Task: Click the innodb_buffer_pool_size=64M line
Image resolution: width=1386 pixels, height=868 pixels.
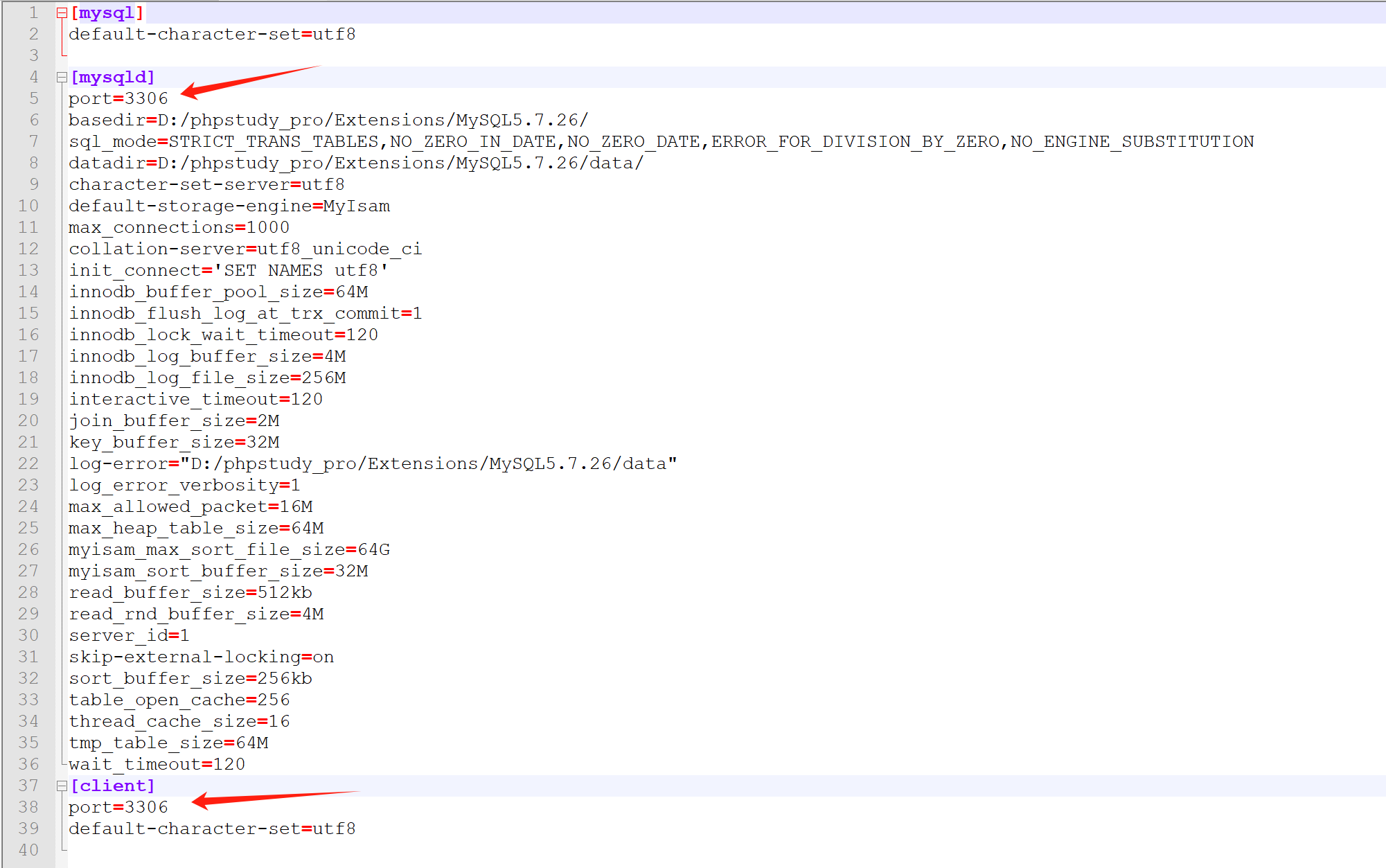Action: [x=217, y=292]
